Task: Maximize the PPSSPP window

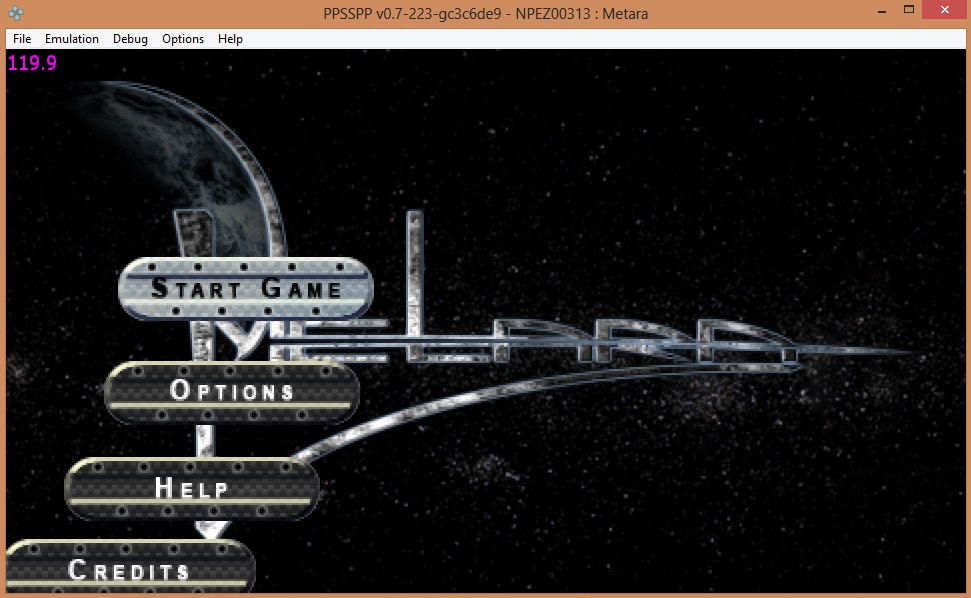Action: pyautogui.click(x=908, y=9)
